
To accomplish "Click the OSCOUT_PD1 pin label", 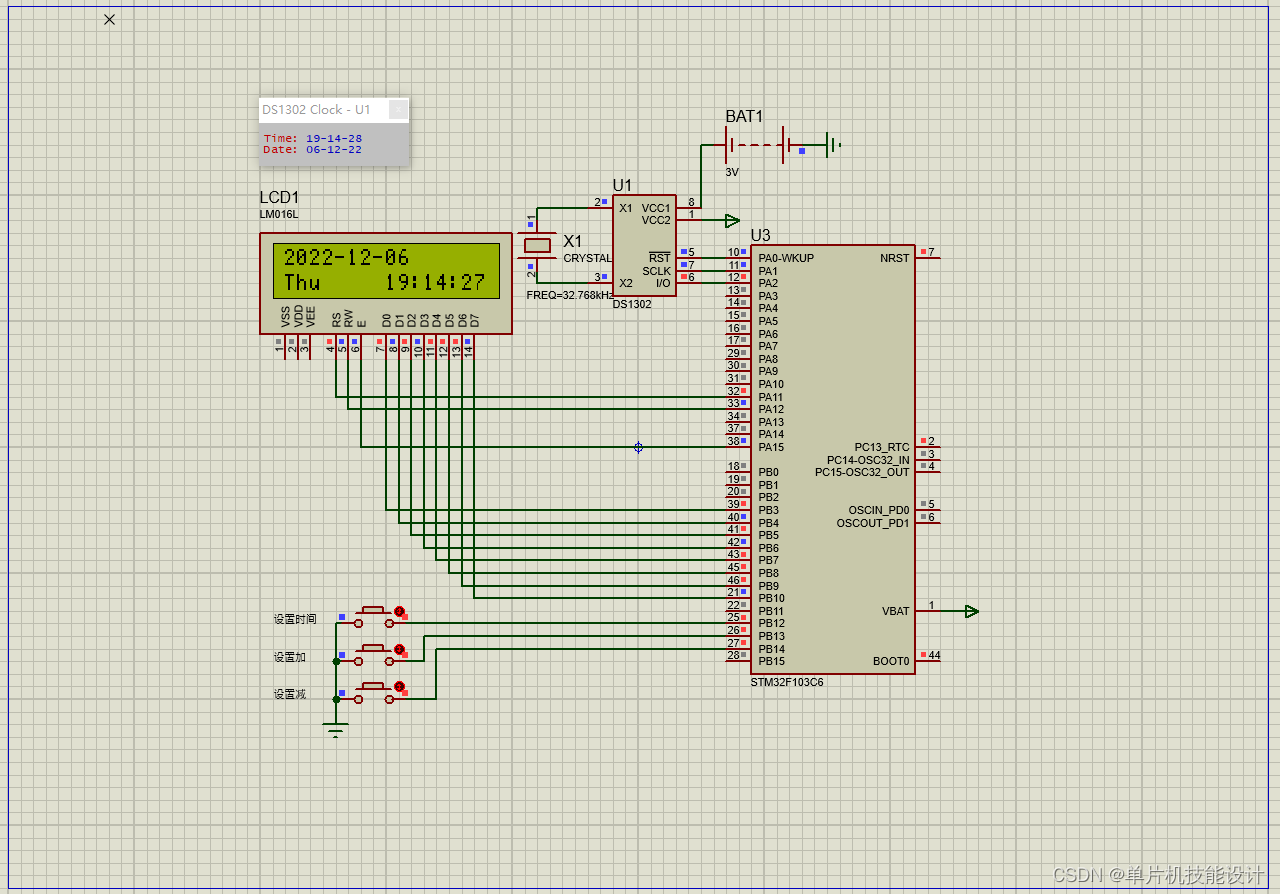I will pyautogui.click(x=873, y=523).
